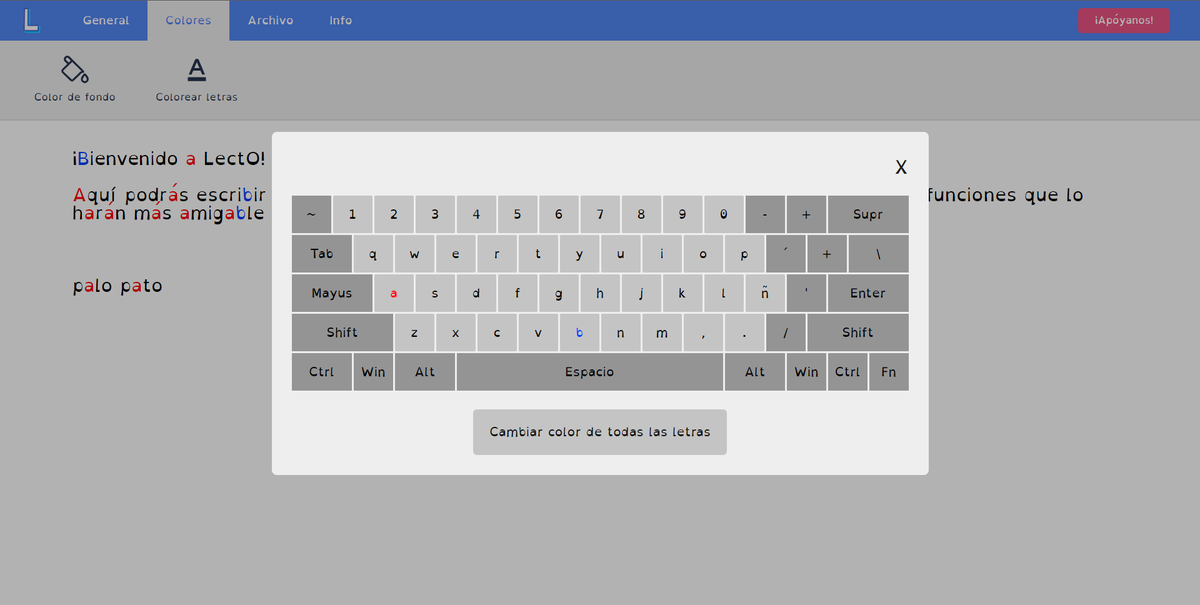Select the letter x key
The image size is (1200, 605).
tap(455, 332)
